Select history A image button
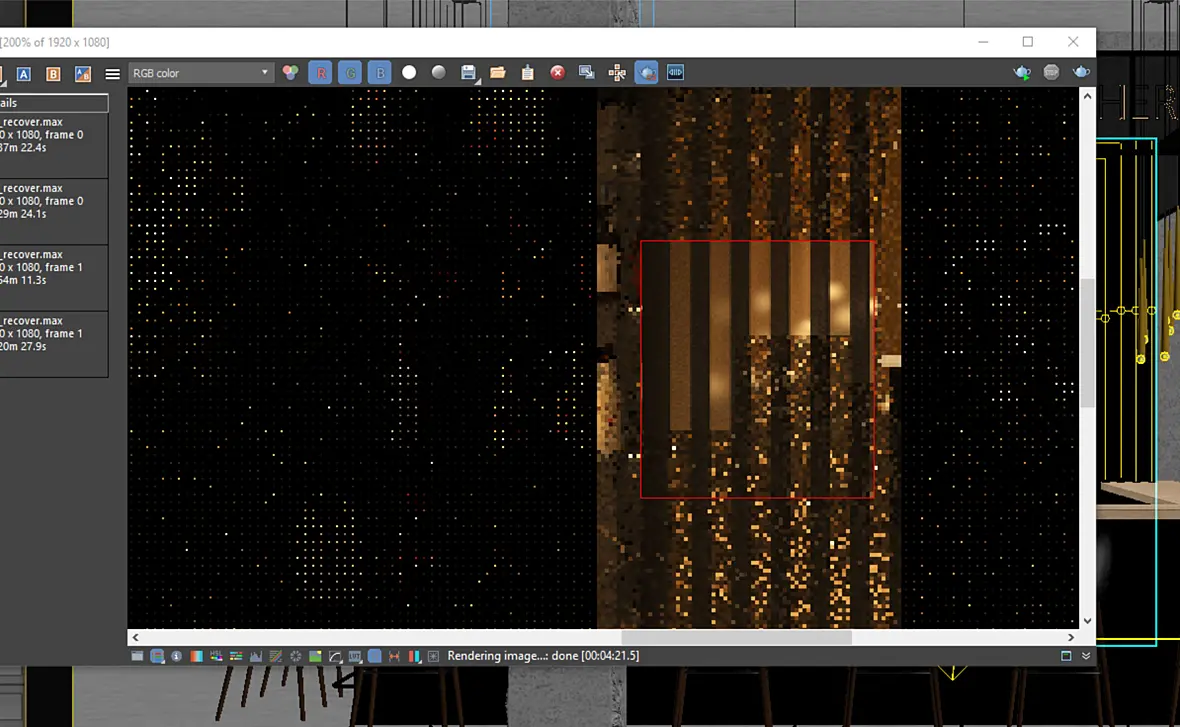 24,74
